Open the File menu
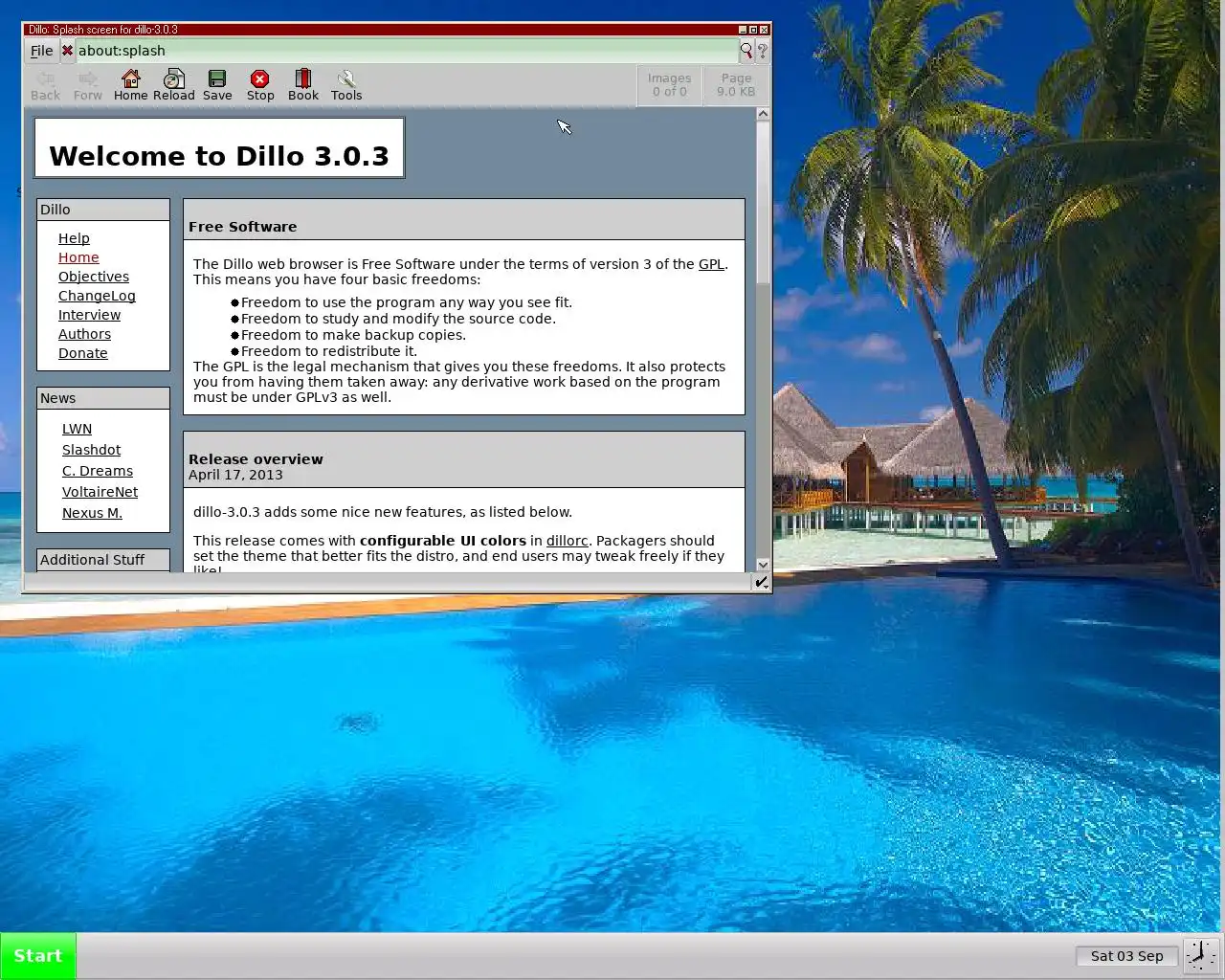1225x980 pixels. [41, 51]
